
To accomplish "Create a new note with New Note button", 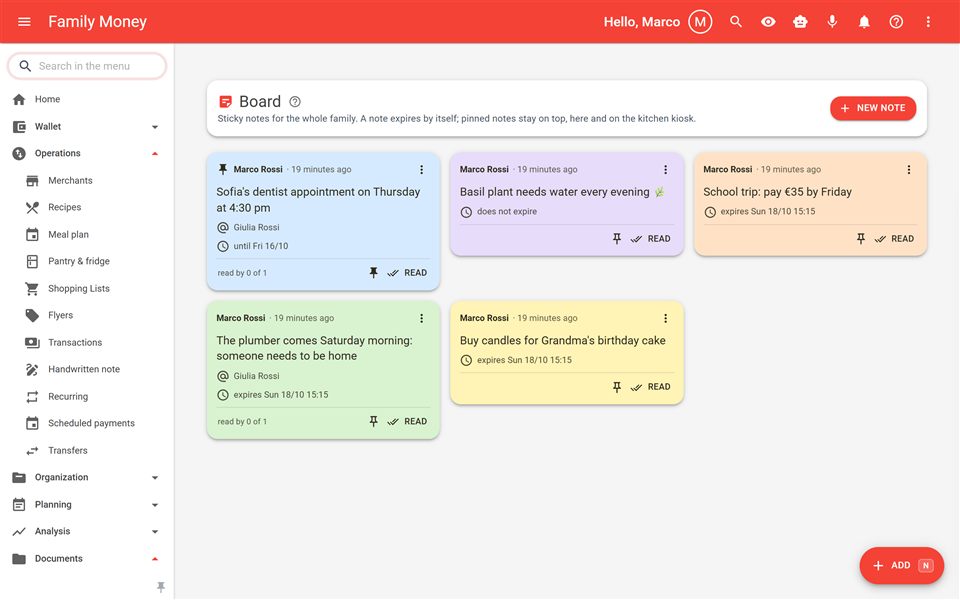I will [873, 108].
